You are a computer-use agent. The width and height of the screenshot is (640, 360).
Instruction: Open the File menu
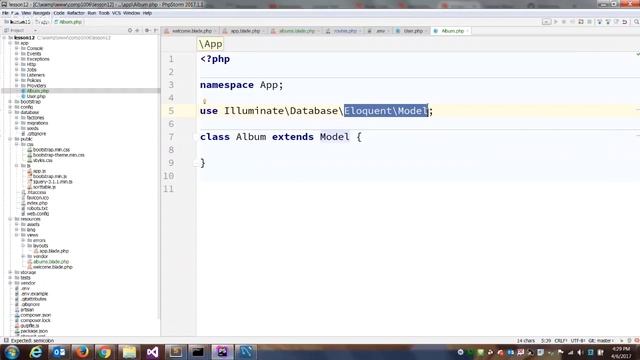[5, 13]
